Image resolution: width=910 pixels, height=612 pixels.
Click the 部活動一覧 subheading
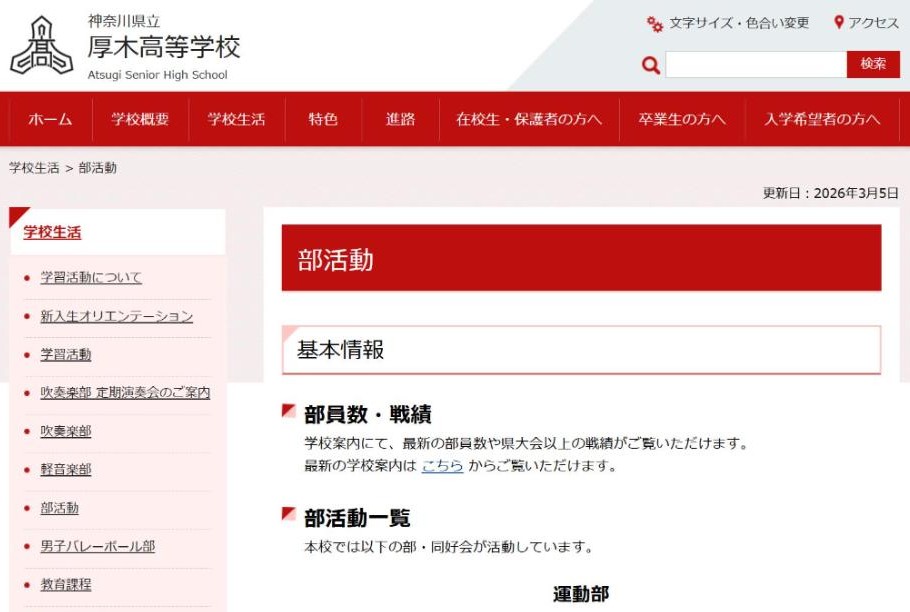pos(357,518)
